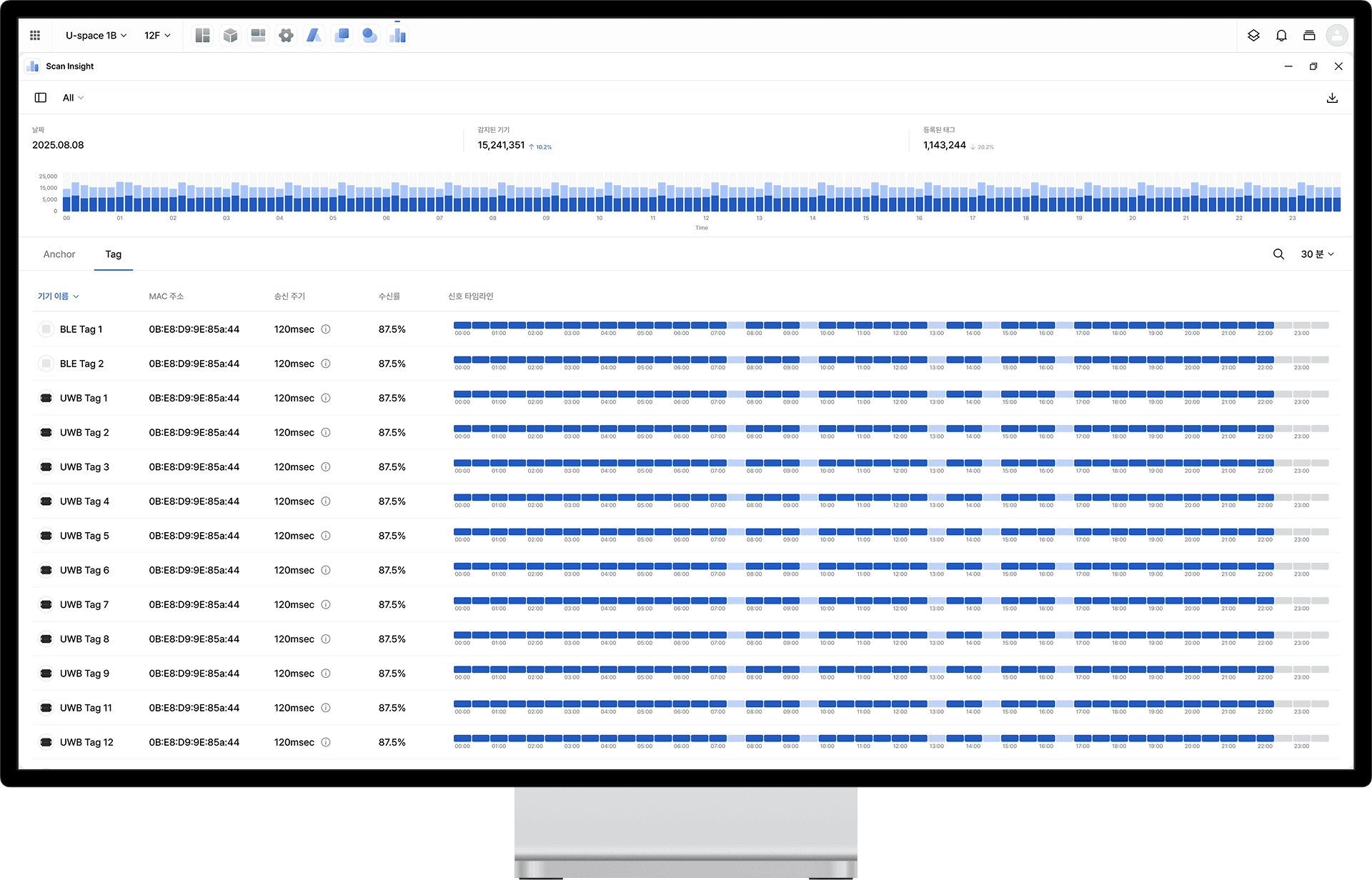The width and height of the screenshot is (1372, 880).
Task: Select the Tag tab
Action: pyautogui.click(x=114, y=254)
